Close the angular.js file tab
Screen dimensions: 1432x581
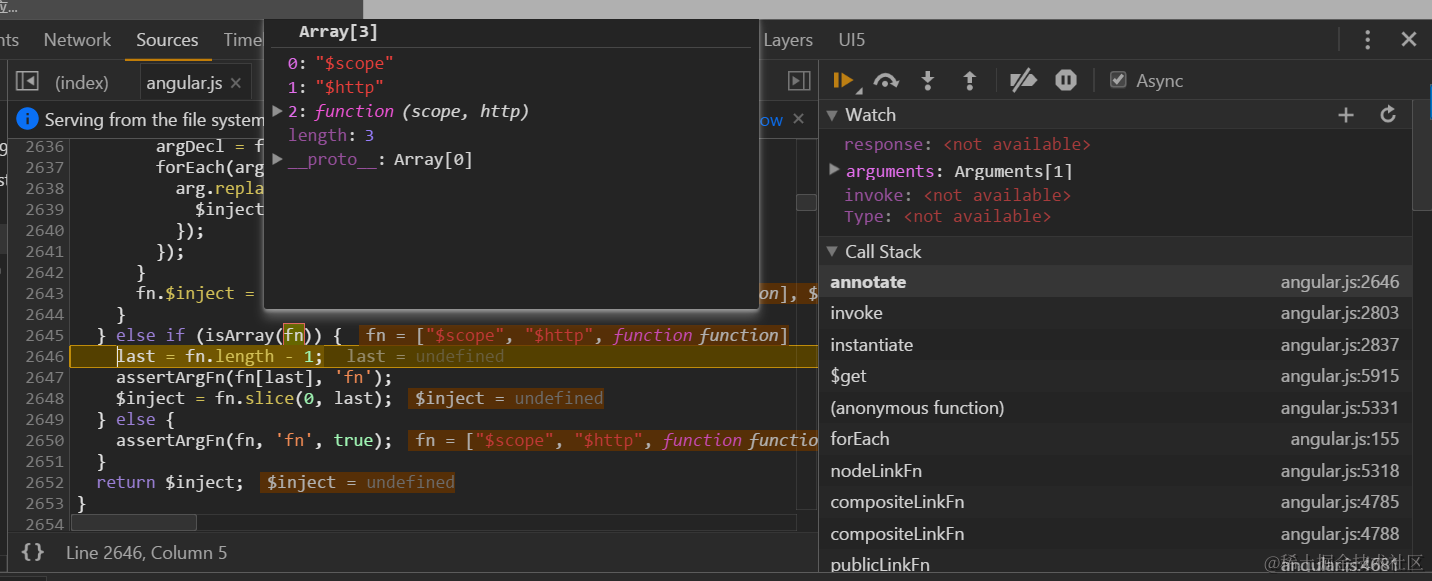(236, 84)
